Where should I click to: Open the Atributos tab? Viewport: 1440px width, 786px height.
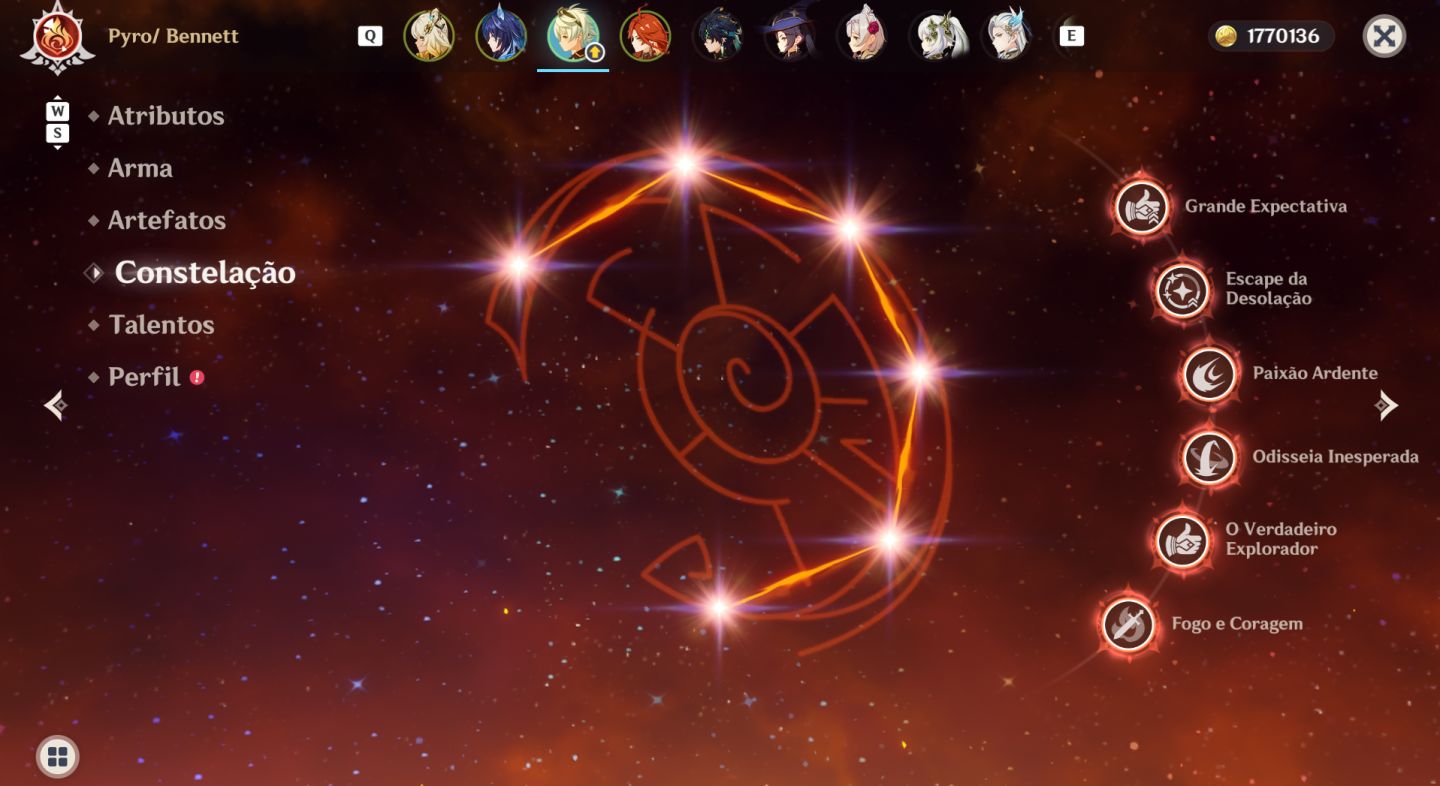[166, 116]
